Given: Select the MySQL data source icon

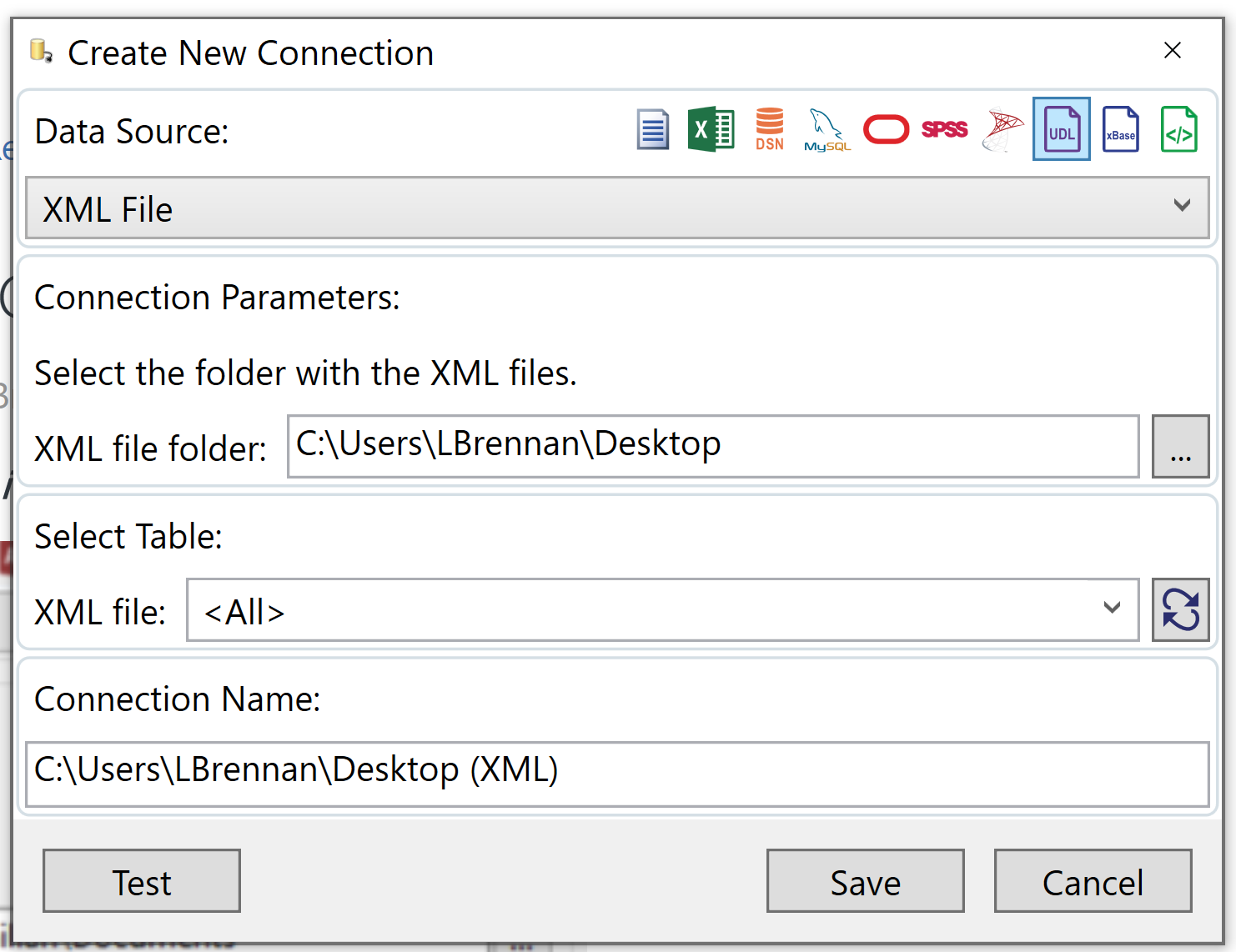Looking at the screenshot, I should 827,129.
